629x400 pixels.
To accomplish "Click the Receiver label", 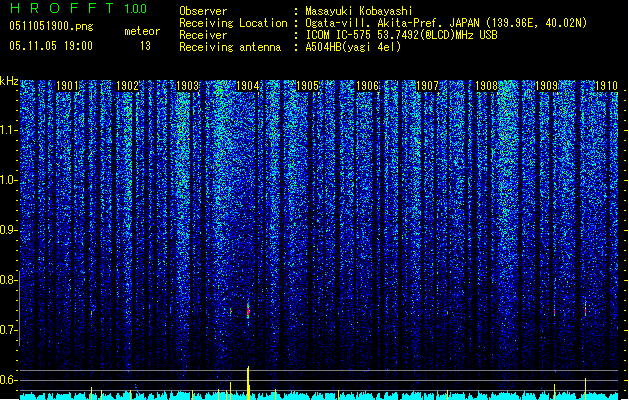I will pos(203,35).
